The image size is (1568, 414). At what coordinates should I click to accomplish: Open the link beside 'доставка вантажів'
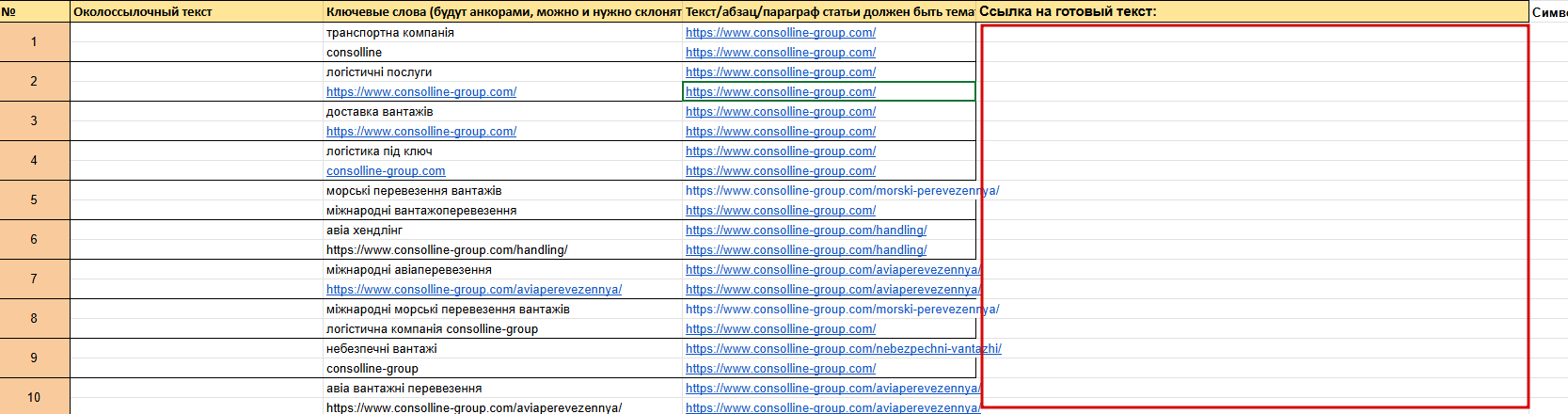tap(781, 112)
